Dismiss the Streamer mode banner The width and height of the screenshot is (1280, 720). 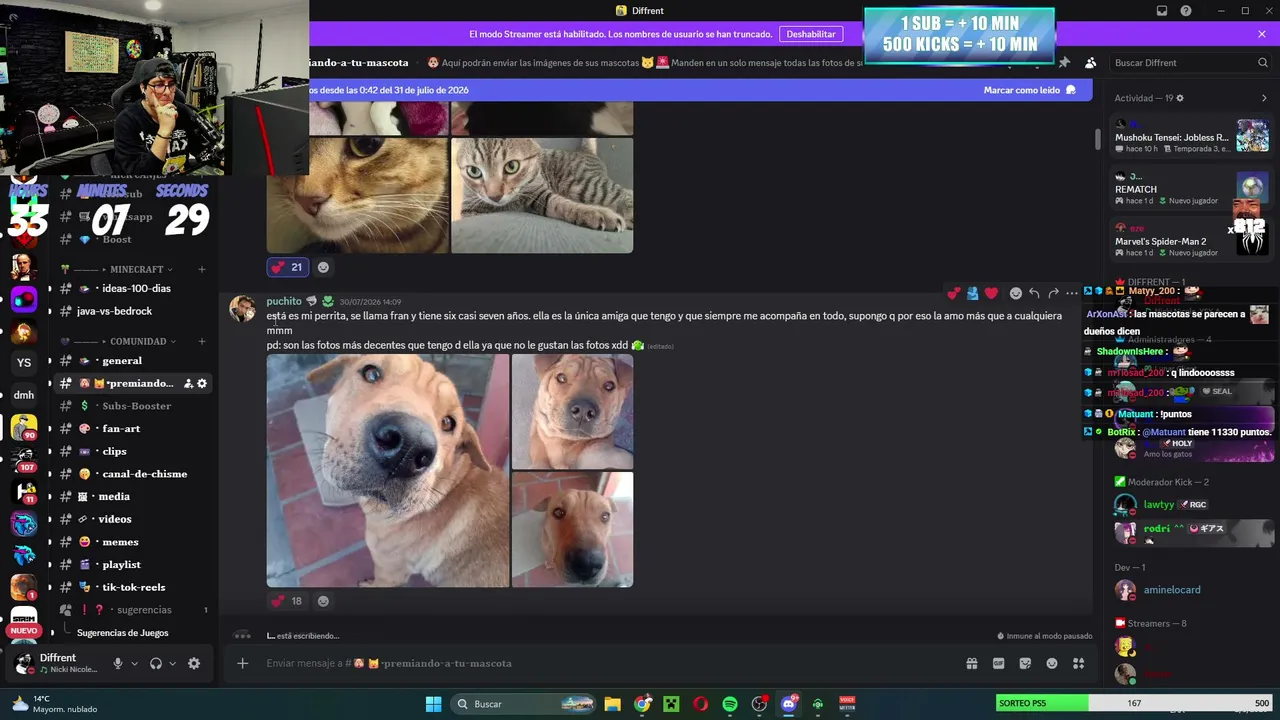point(1262,34)
